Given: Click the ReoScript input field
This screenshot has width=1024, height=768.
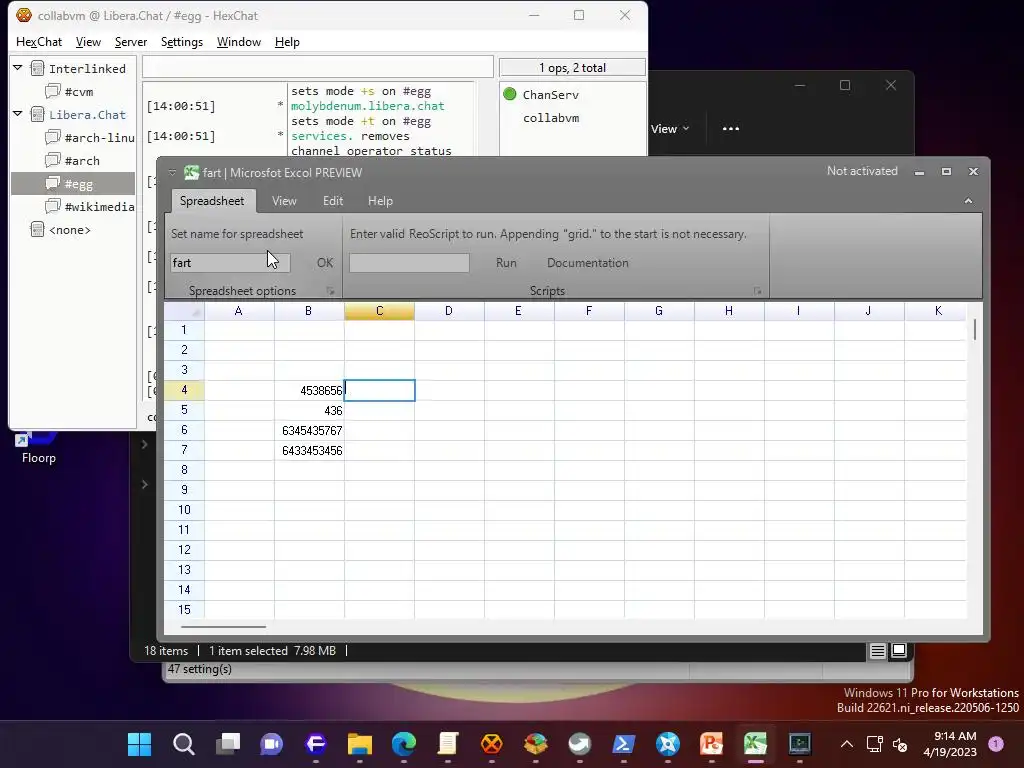Looking at the screenshot, I should click(409, 263).
